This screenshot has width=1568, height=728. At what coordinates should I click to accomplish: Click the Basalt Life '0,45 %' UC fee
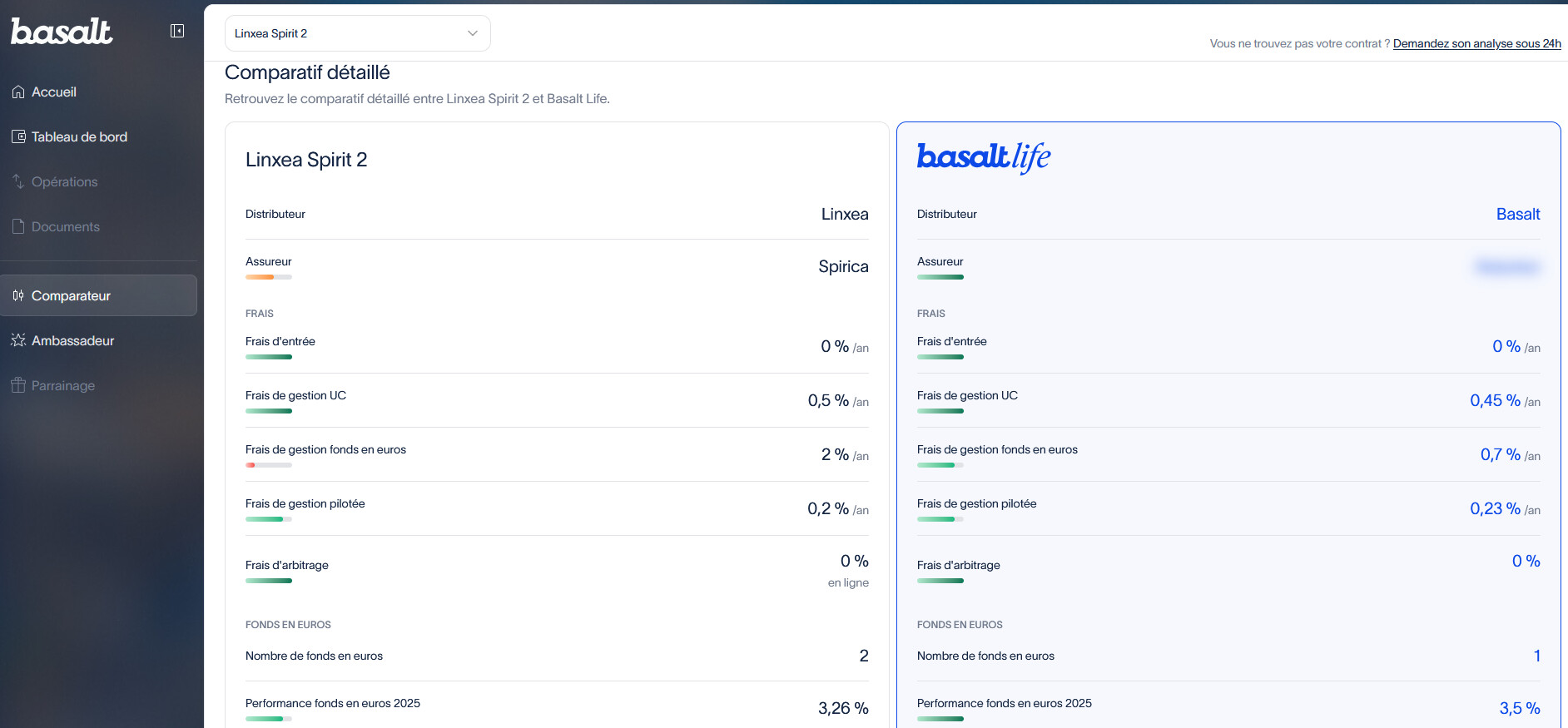coord(1495,400)
